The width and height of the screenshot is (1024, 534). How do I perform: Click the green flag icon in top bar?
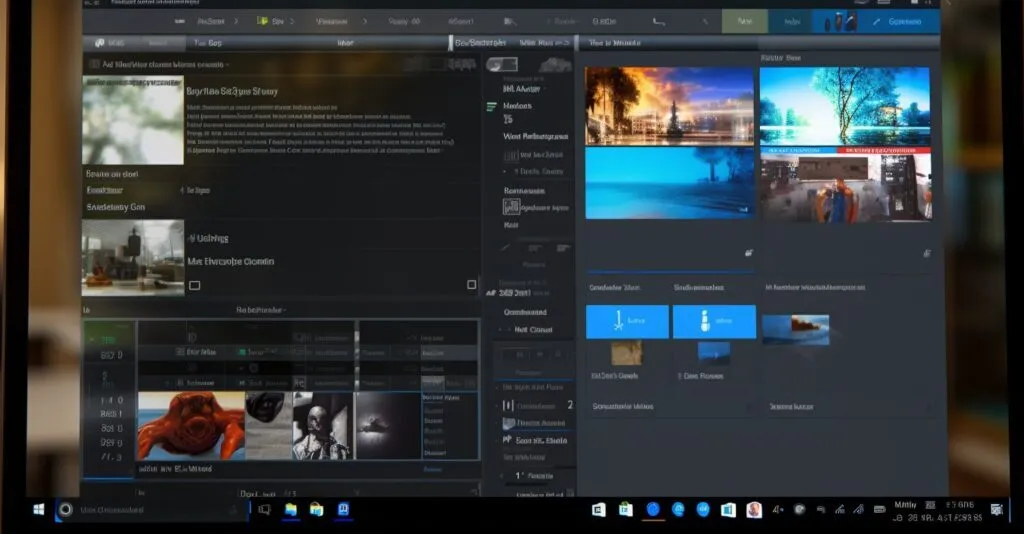coord(263,21)
